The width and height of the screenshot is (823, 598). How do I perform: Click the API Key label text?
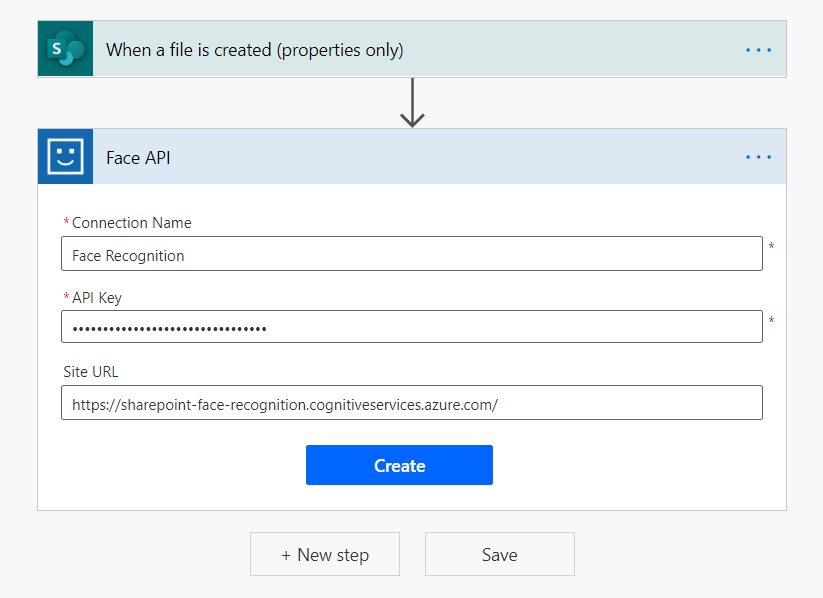97,298
